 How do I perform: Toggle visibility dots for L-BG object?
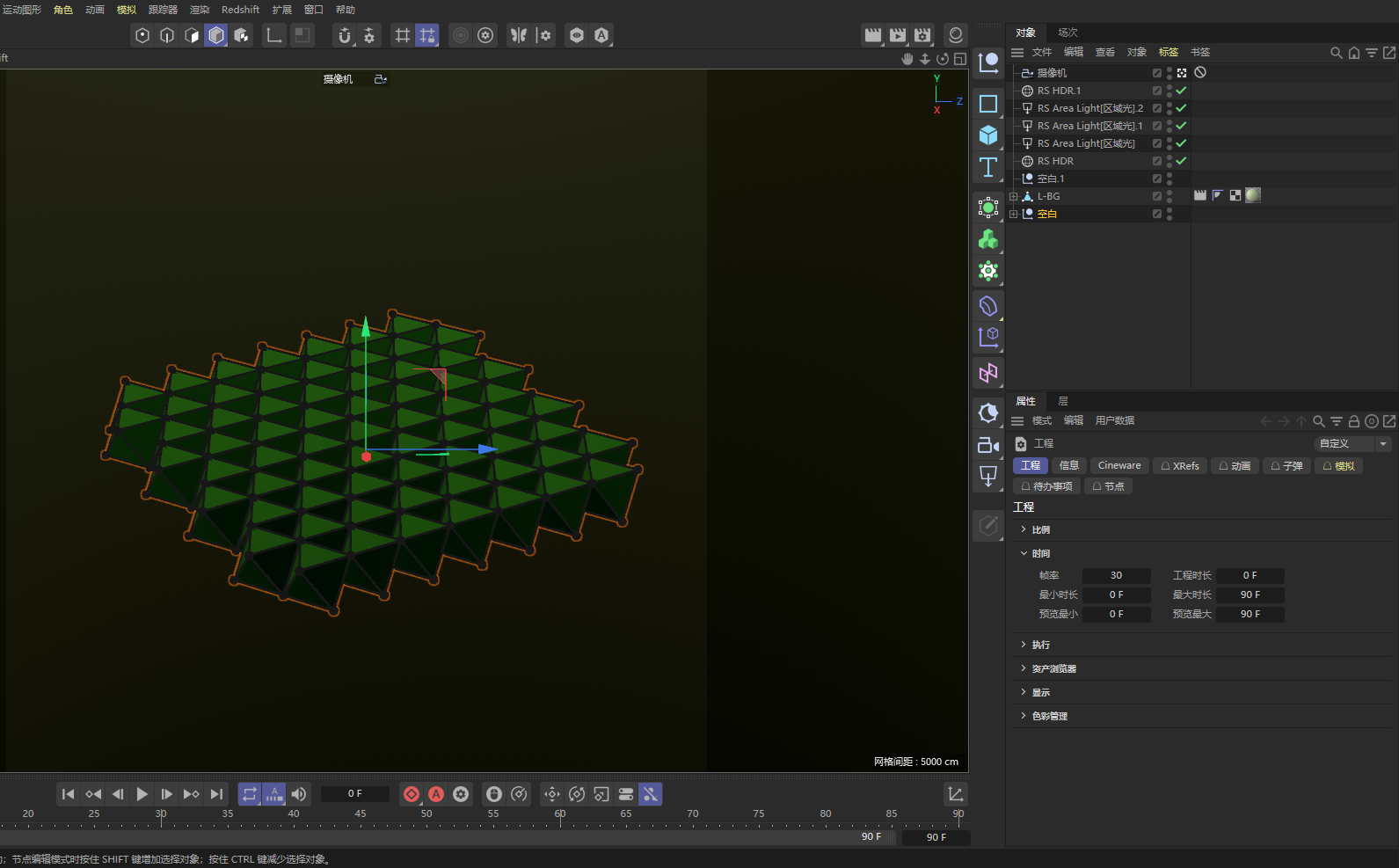click(1169, 196)
